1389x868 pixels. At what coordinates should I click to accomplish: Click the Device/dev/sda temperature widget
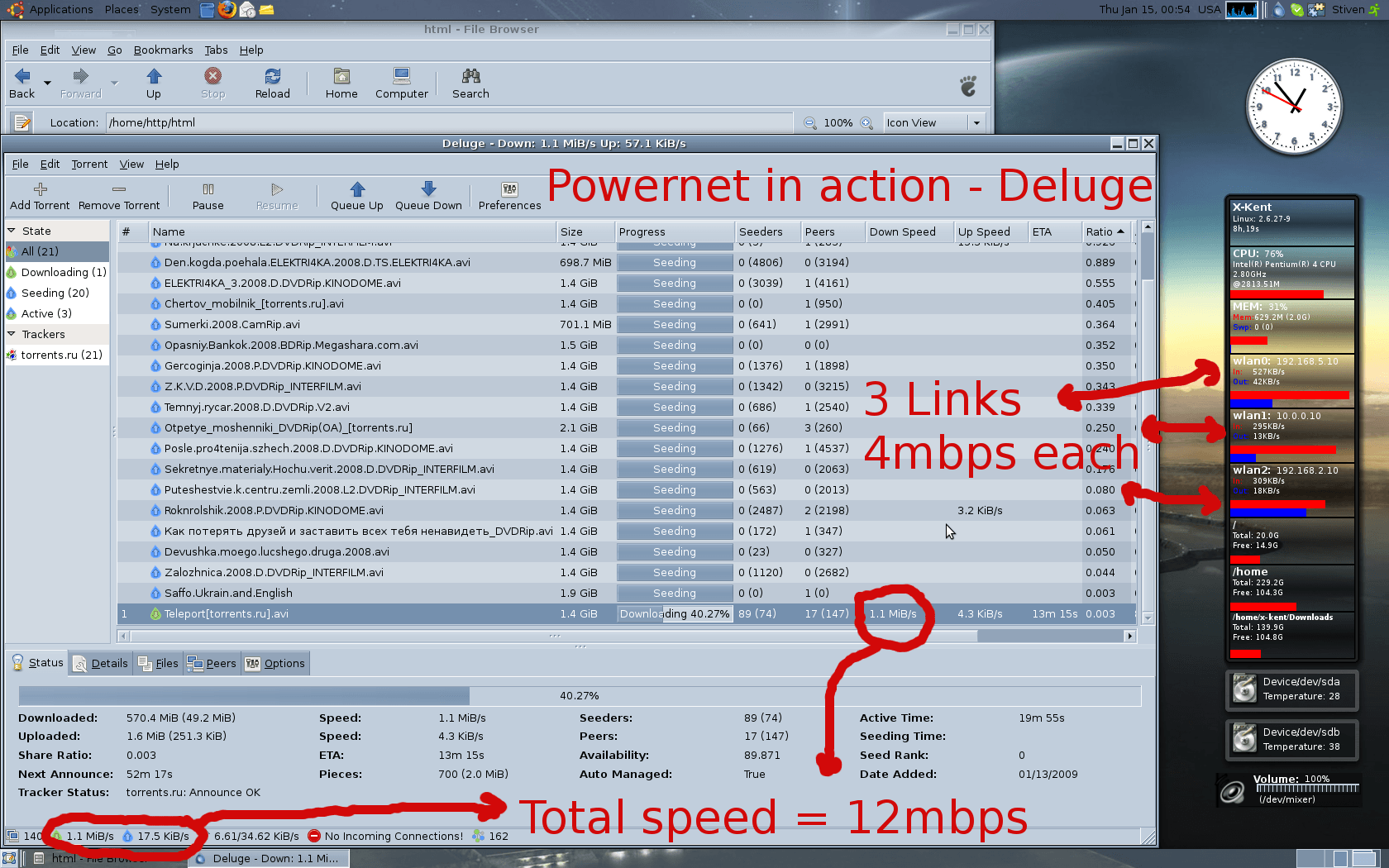coord(1292,689)
